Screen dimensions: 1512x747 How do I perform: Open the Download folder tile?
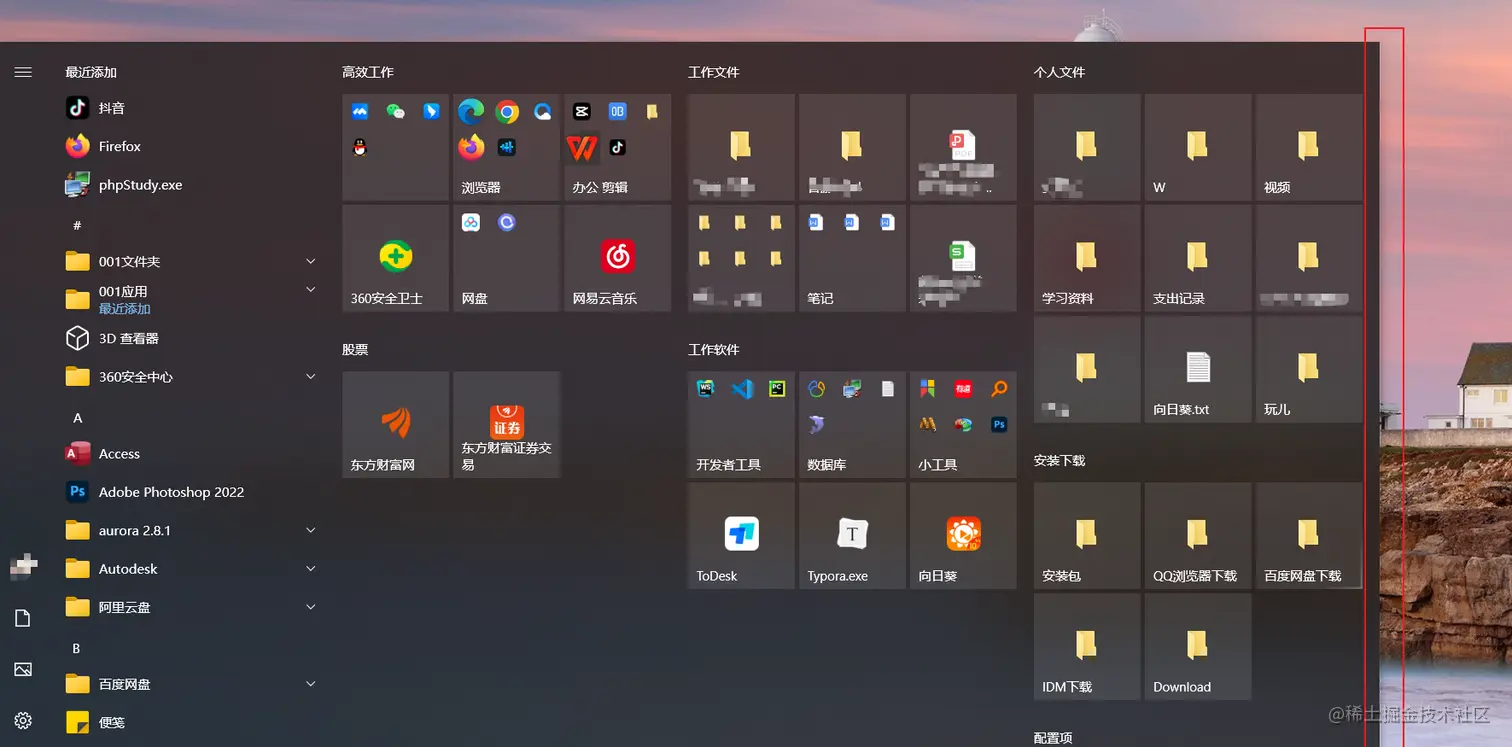pos(1198,647)
